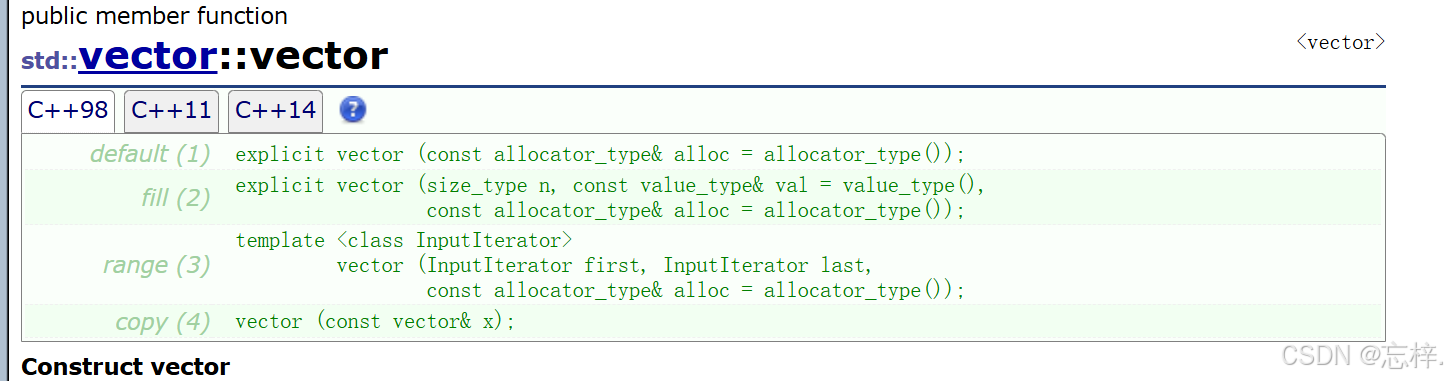The width and height of the screenshot is (1448, 381).
Task: Click the std:: prefix in title
Action: tap(50, 60)
